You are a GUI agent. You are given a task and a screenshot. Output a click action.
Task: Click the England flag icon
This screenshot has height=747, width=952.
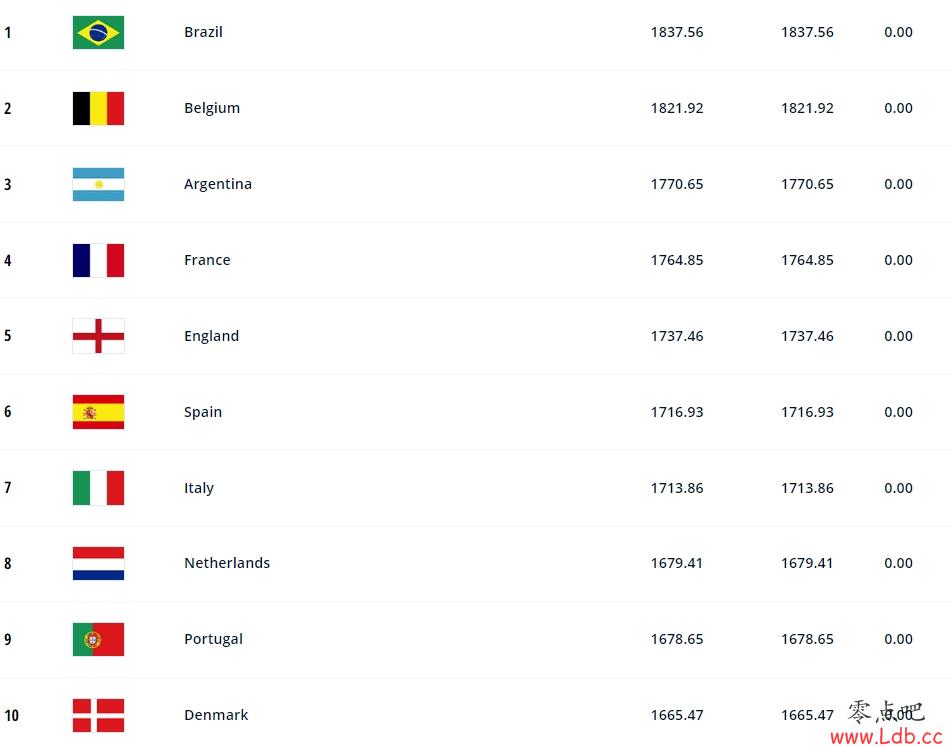point(98,336)
